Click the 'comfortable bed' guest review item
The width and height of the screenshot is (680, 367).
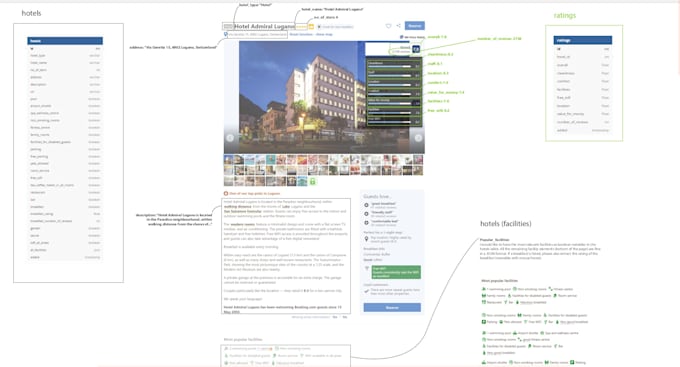(380, 223)
